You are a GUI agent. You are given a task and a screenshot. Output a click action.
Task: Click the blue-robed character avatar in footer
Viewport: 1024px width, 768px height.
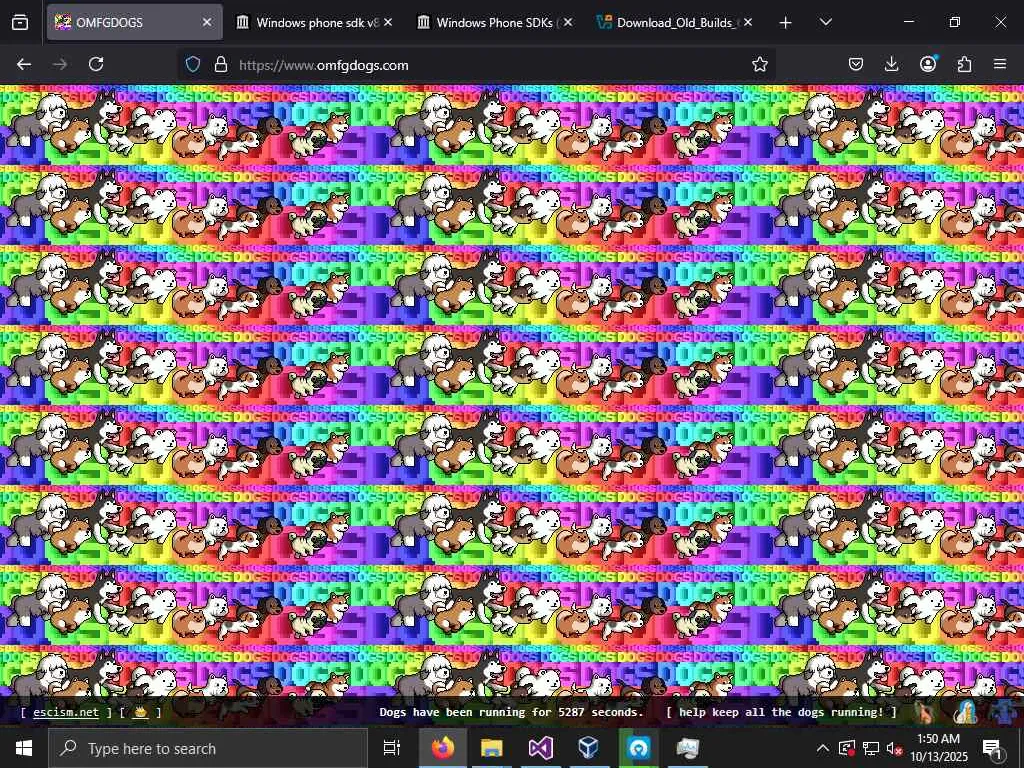click(965, 712)
